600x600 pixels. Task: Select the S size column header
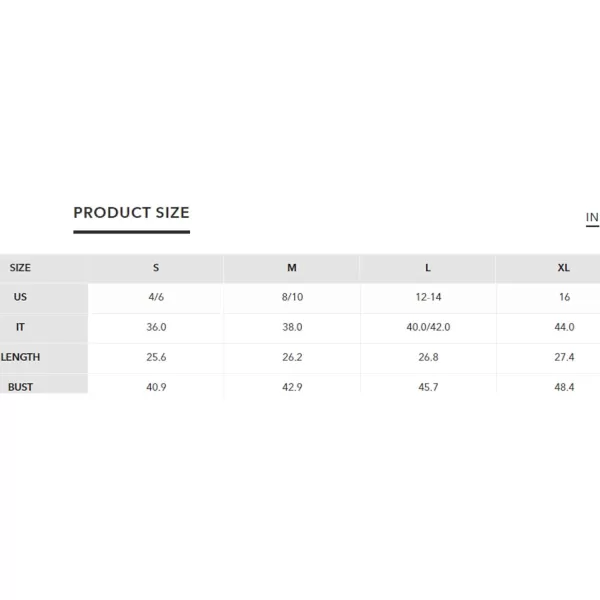[x=156, y=268]
